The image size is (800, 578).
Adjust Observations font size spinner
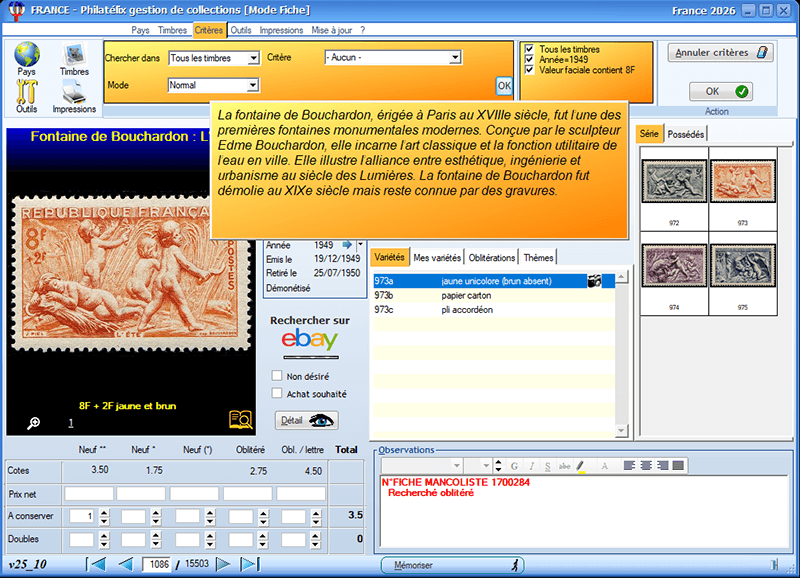[498, 465]
